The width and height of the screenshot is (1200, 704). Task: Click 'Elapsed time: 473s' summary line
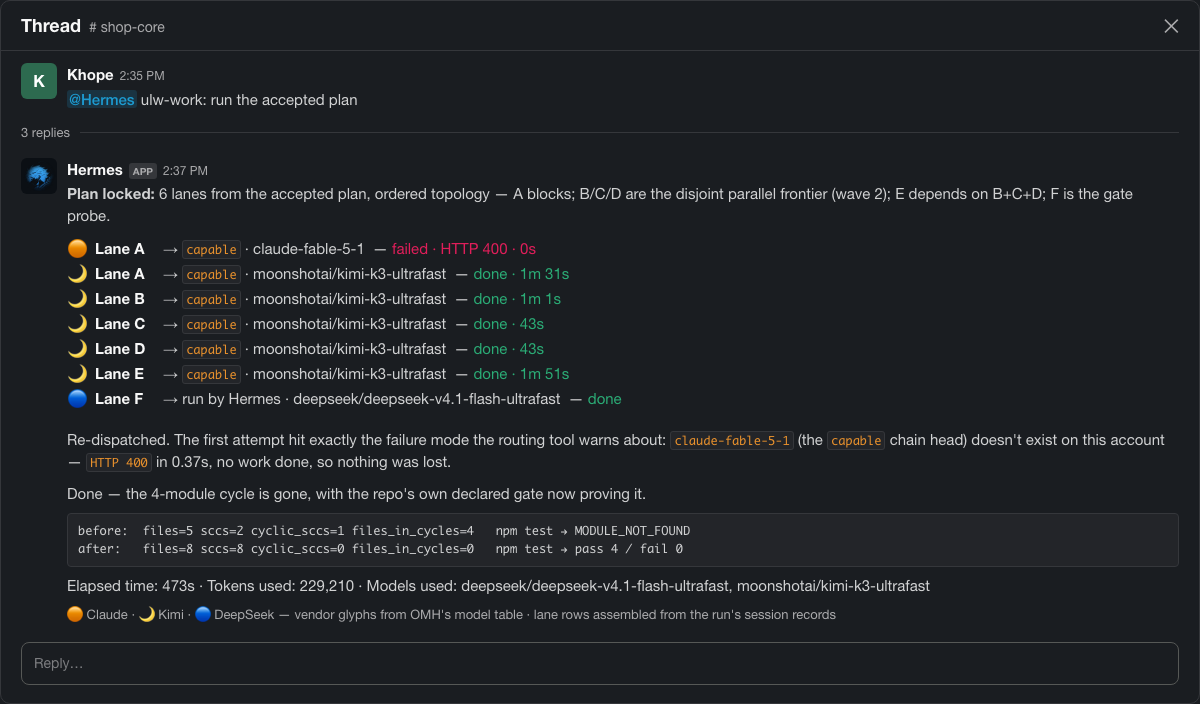click(x=498, y=586)
